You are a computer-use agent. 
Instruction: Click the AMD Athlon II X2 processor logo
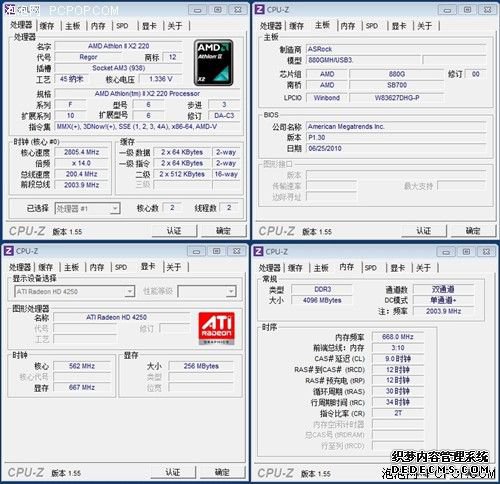coord(213,62)
